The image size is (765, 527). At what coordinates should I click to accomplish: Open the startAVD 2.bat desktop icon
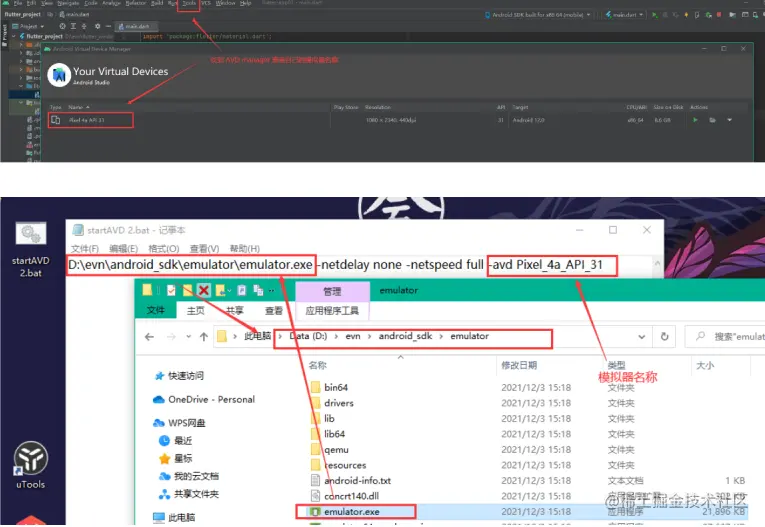coord(31,250)
